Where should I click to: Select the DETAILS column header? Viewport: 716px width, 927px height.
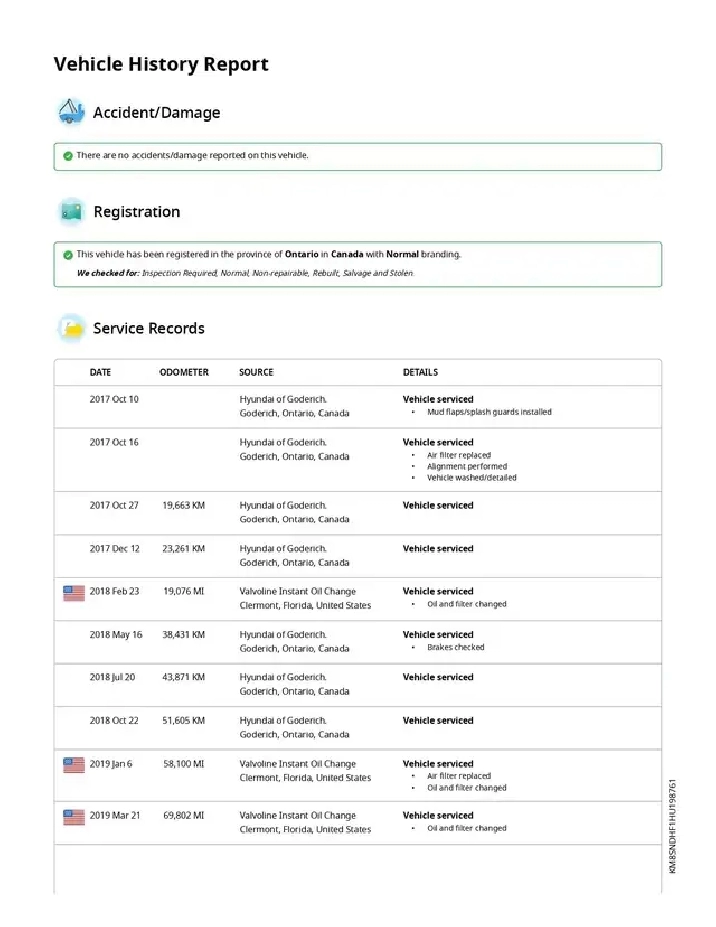pyautogui.click(x=420, y=373)
